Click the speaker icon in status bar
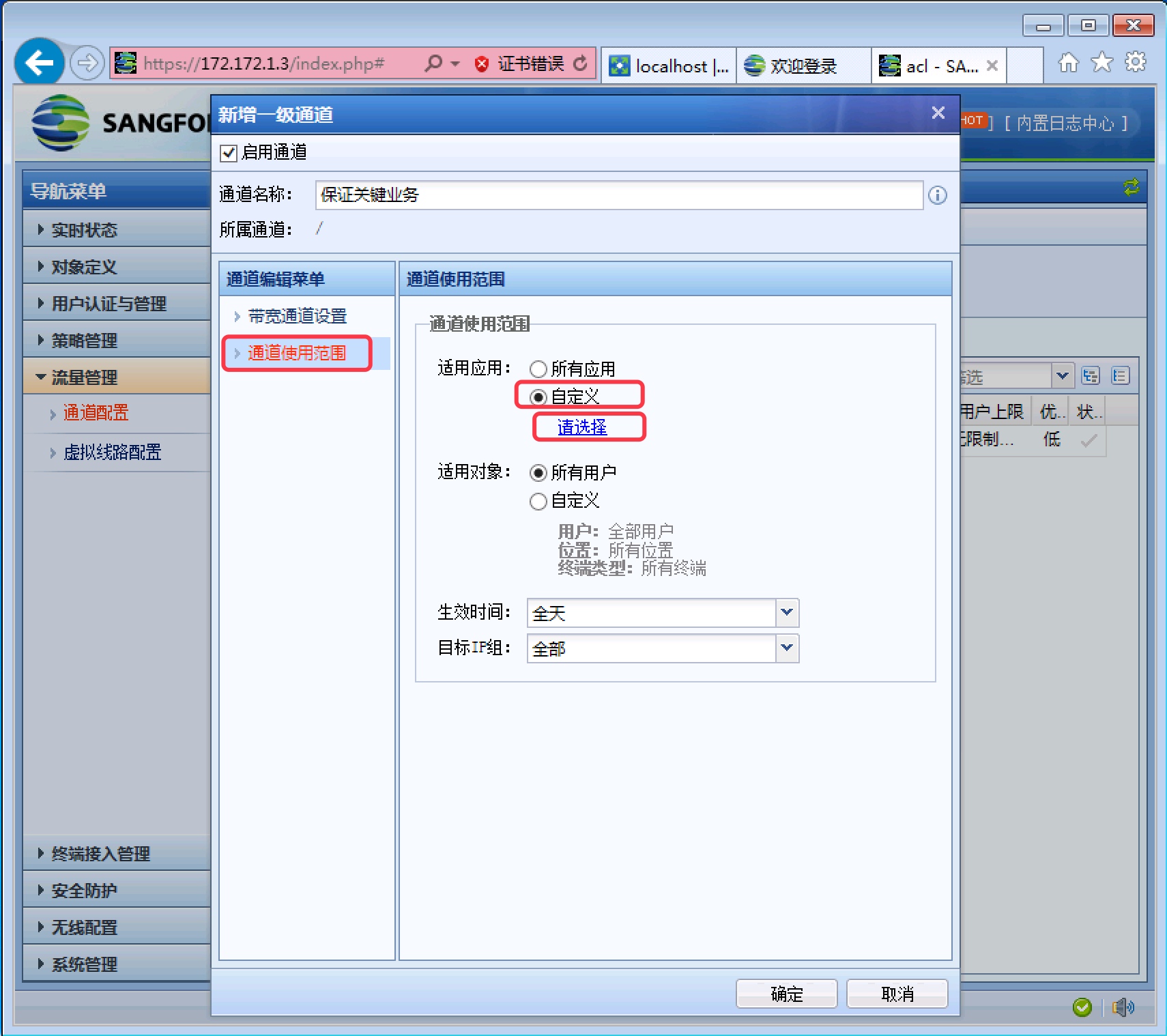 coord(1123,1007)
